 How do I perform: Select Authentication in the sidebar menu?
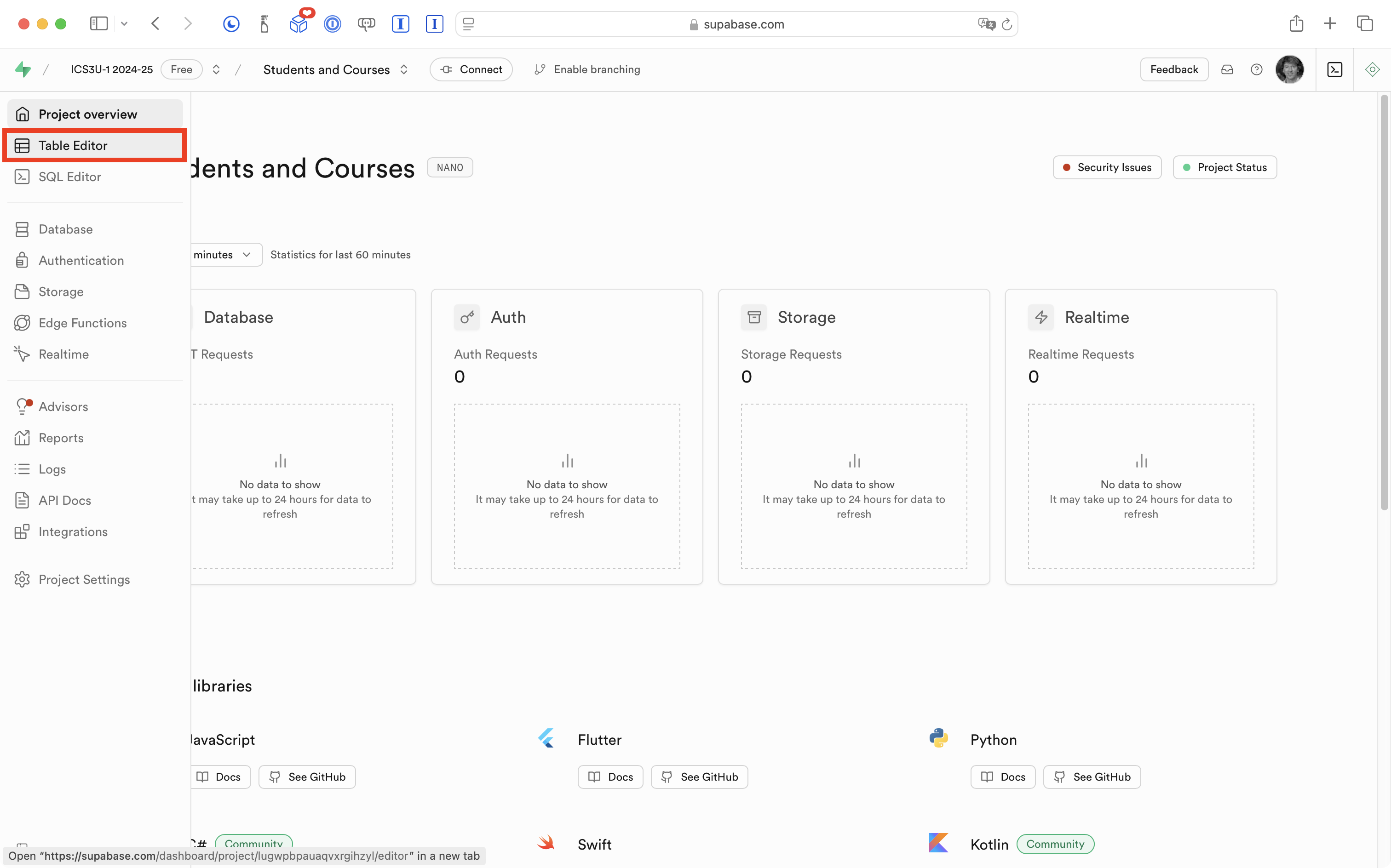coord(81,261)
